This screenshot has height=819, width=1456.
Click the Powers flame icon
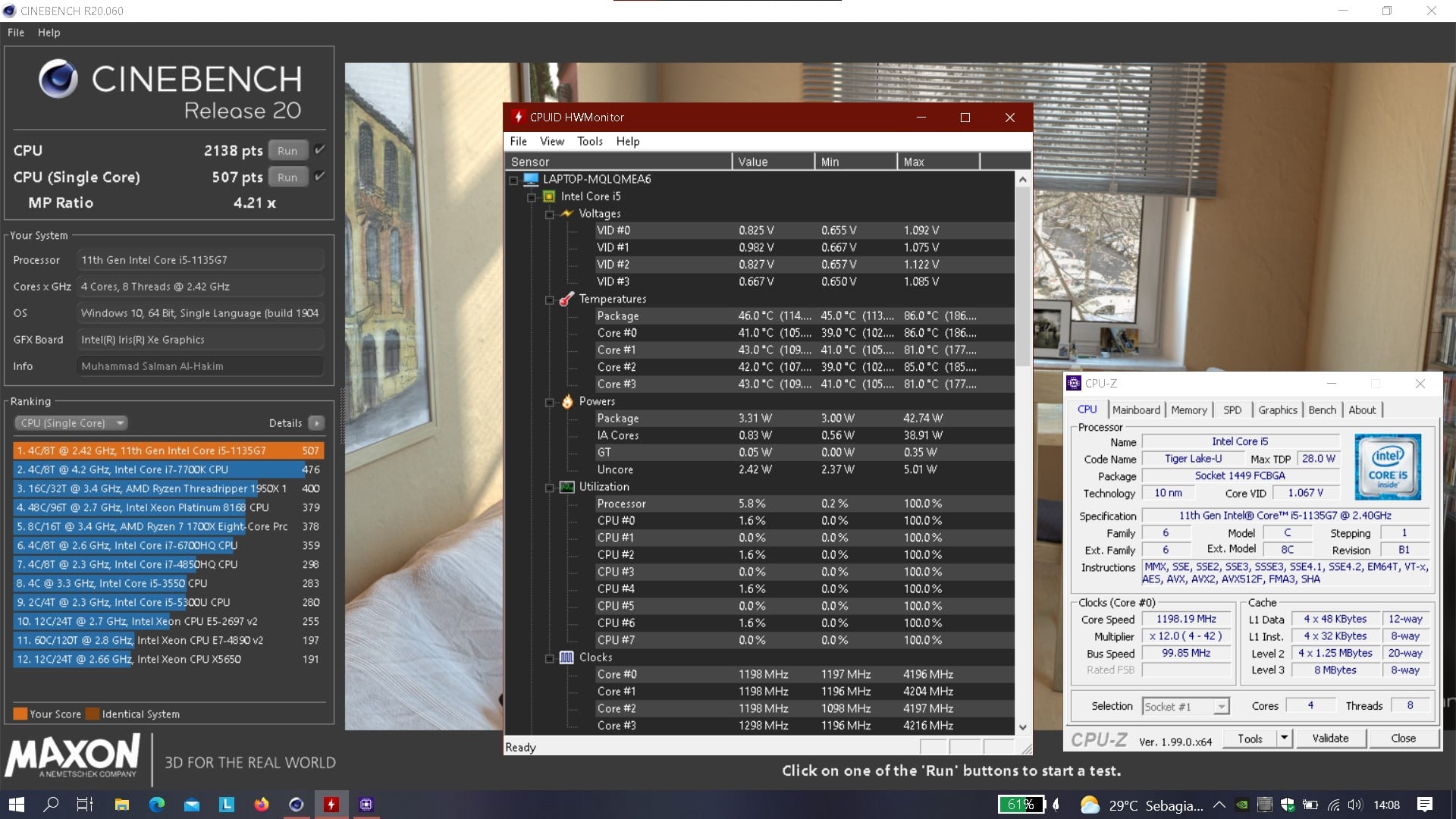pyautogui.click(x=567, y=401)
